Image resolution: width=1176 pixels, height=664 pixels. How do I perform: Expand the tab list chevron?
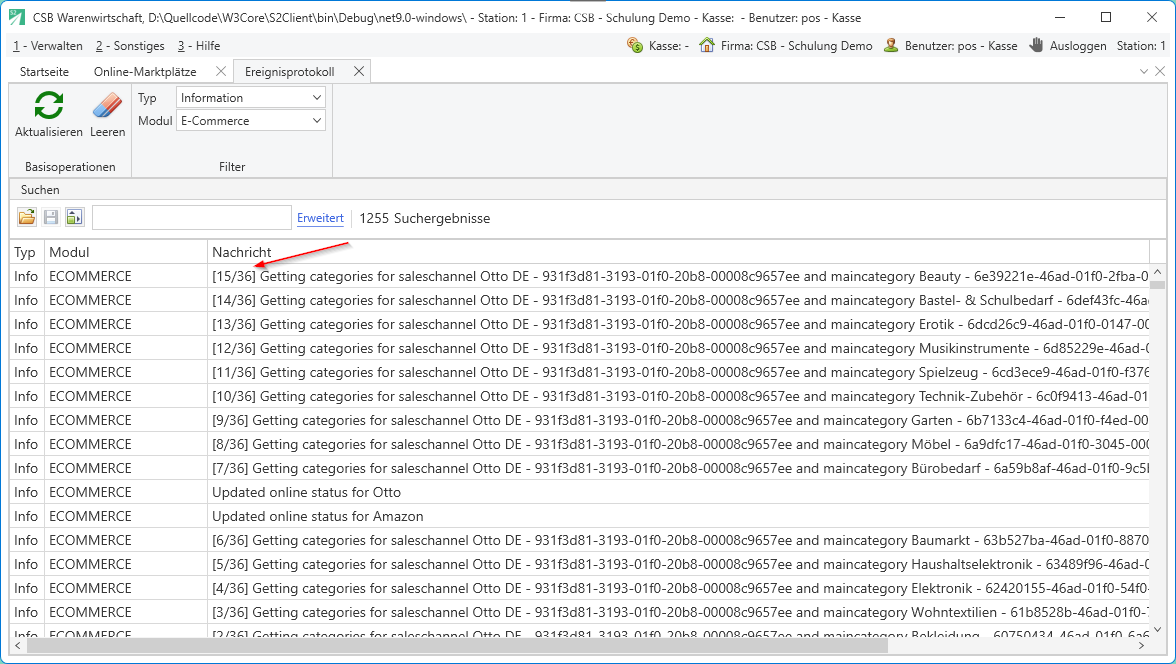click(x=1144, y=71)
